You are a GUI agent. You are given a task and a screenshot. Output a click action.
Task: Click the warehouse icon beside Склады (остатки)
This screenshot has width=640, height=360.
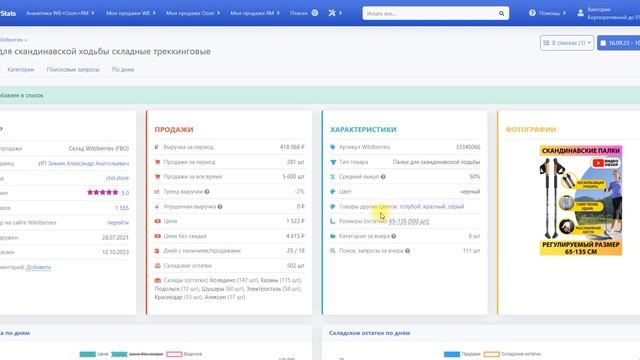pyautogui.click(x=158, y=280)
